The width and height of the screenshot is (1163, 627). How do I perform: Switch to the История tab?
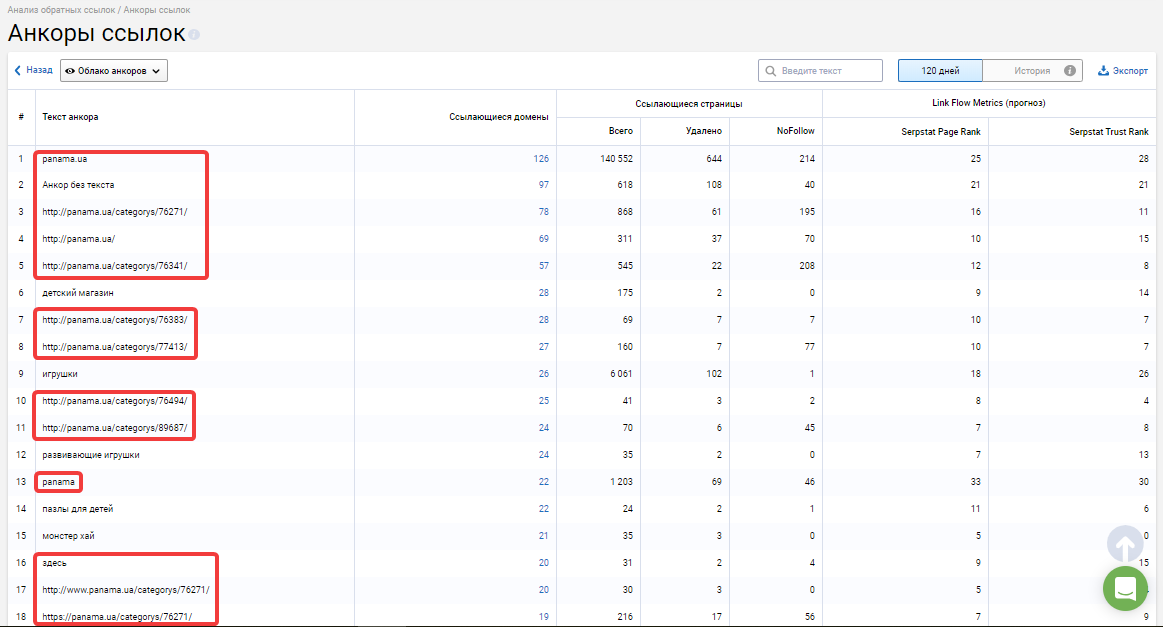[1032, 70]
